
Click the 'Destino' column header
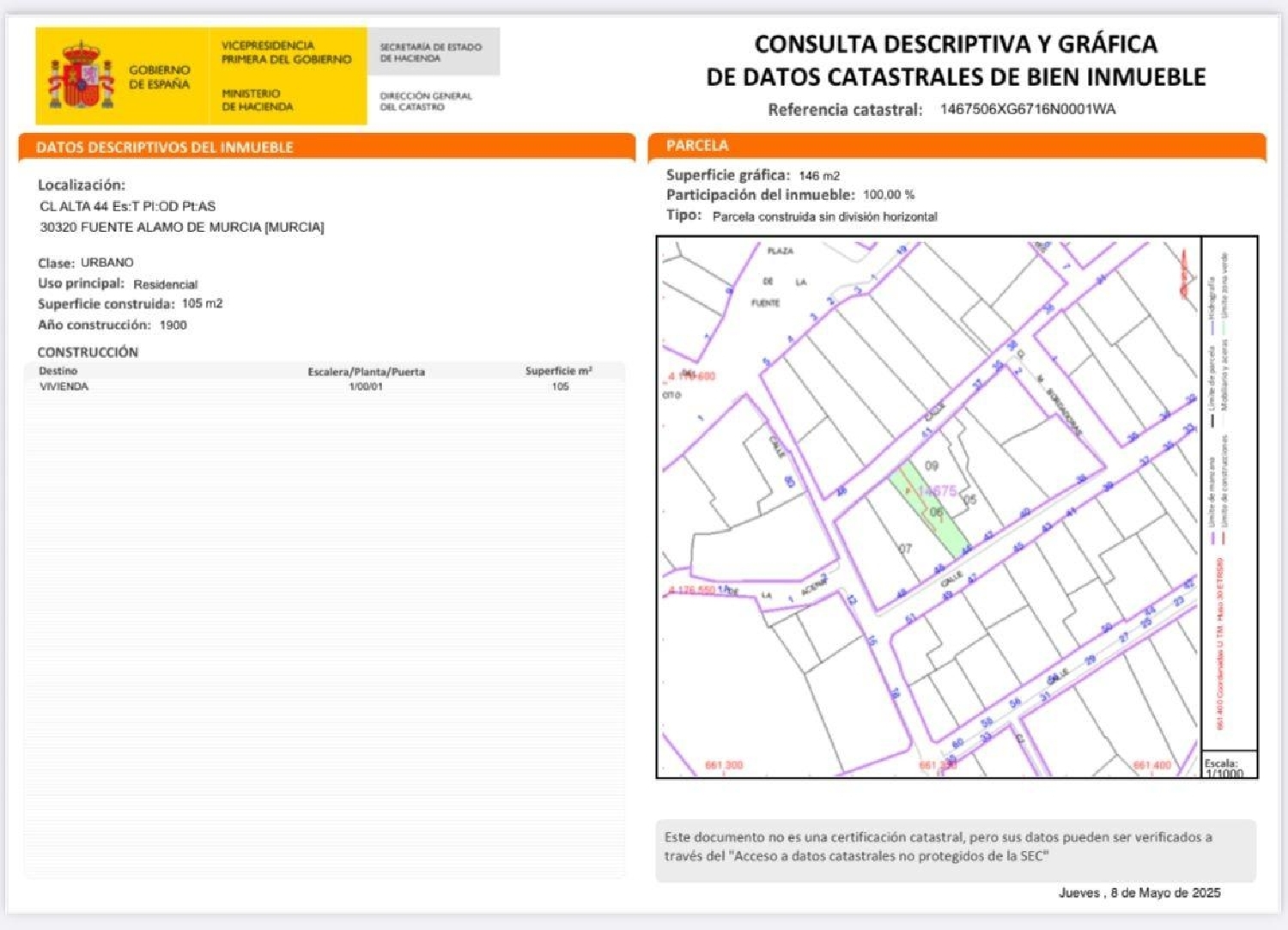pos(58,371)
